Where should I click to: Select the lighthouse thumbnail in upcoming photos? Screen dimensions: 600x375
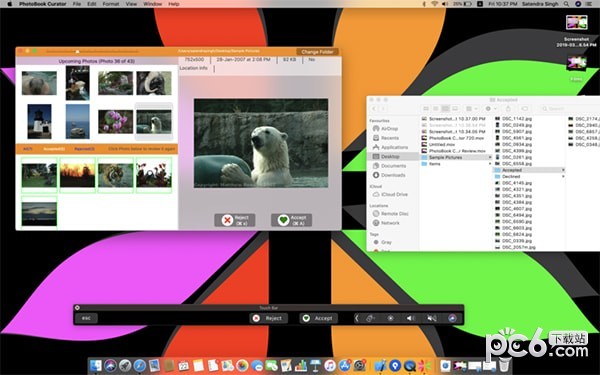tap(39, 121)
